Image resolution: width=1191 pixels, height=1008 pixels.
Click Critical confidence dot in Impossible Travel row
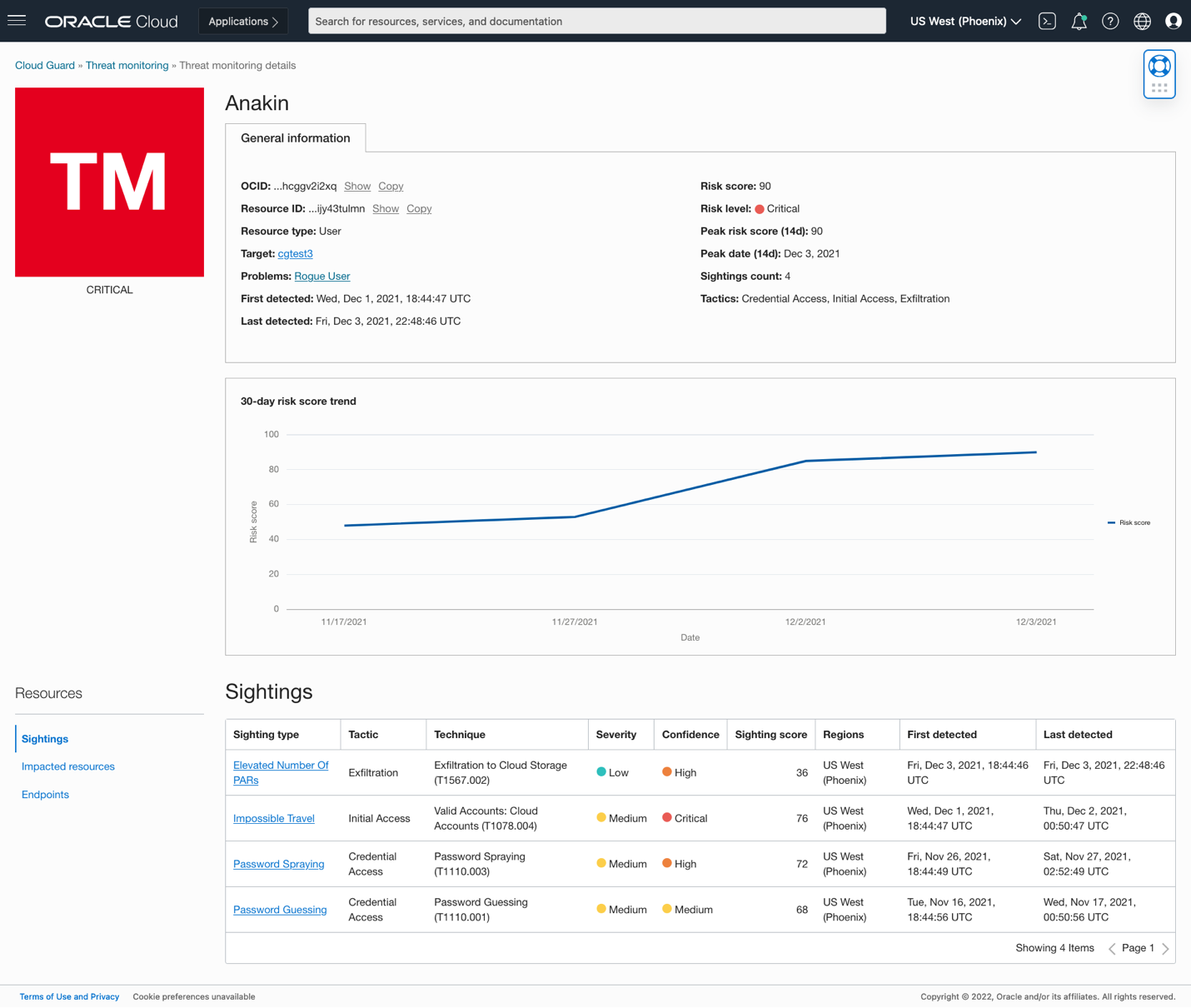click(x=667, y=818)
